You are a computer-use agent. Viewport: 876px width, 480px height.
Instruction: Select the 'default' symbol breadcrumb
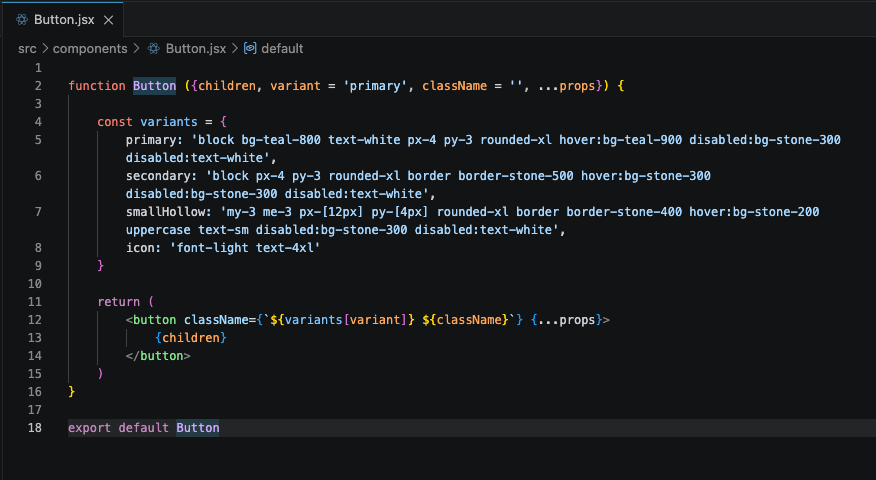282,49
